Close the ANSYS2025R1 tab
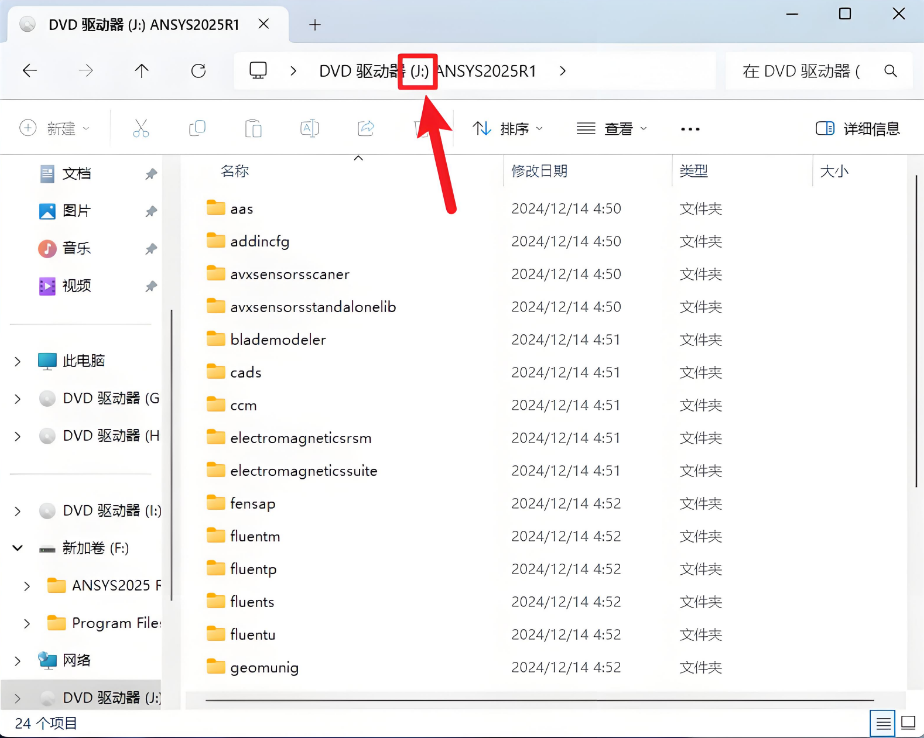 pyautogui.click(x=264, y=24)
